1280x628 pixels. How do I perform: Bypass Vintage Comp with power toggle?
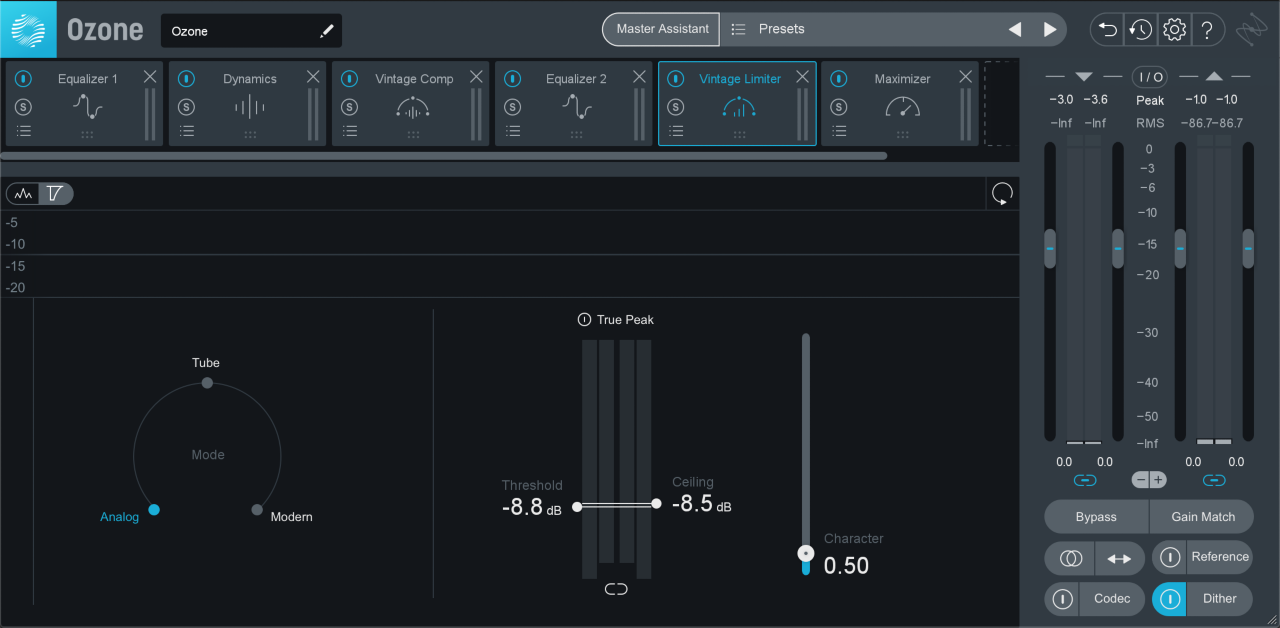tap(350, 79)
